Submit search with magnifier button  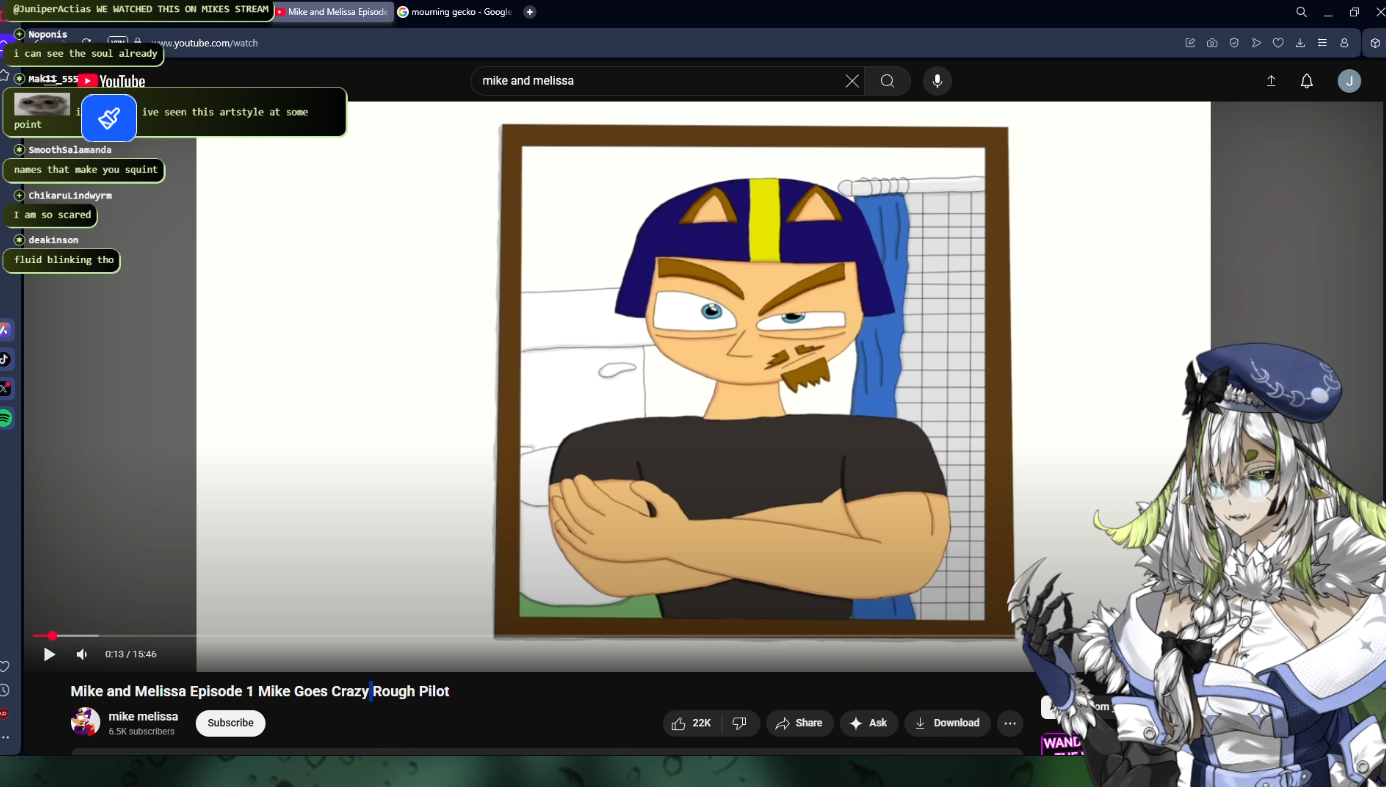pos(887,81)
